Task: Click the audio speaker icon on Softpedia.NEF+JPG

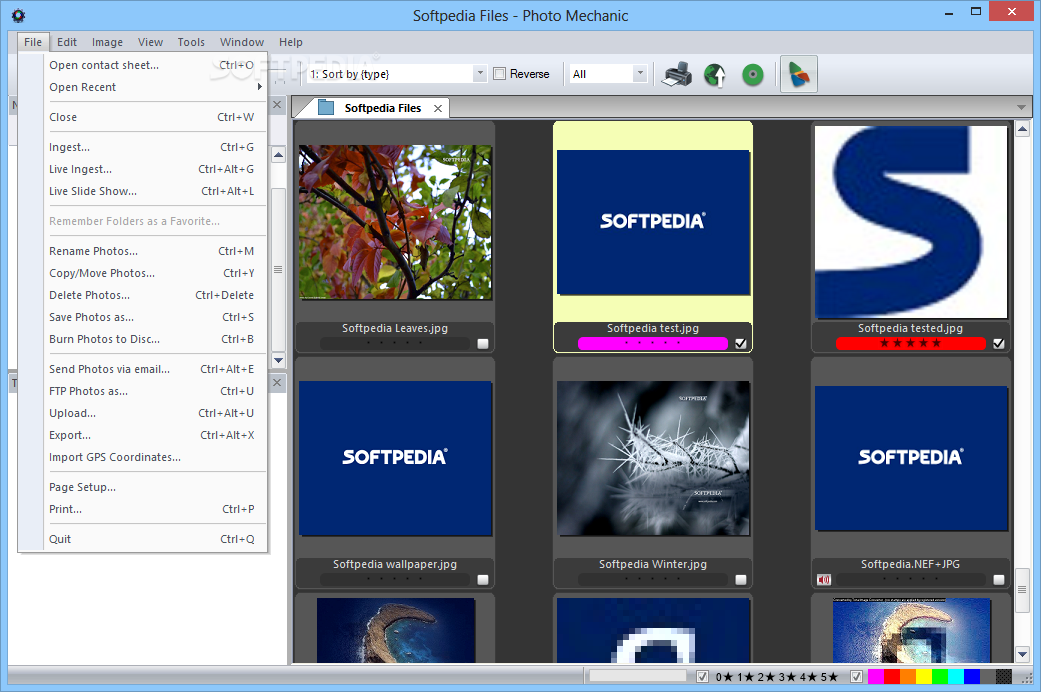Action: [824, 580]
